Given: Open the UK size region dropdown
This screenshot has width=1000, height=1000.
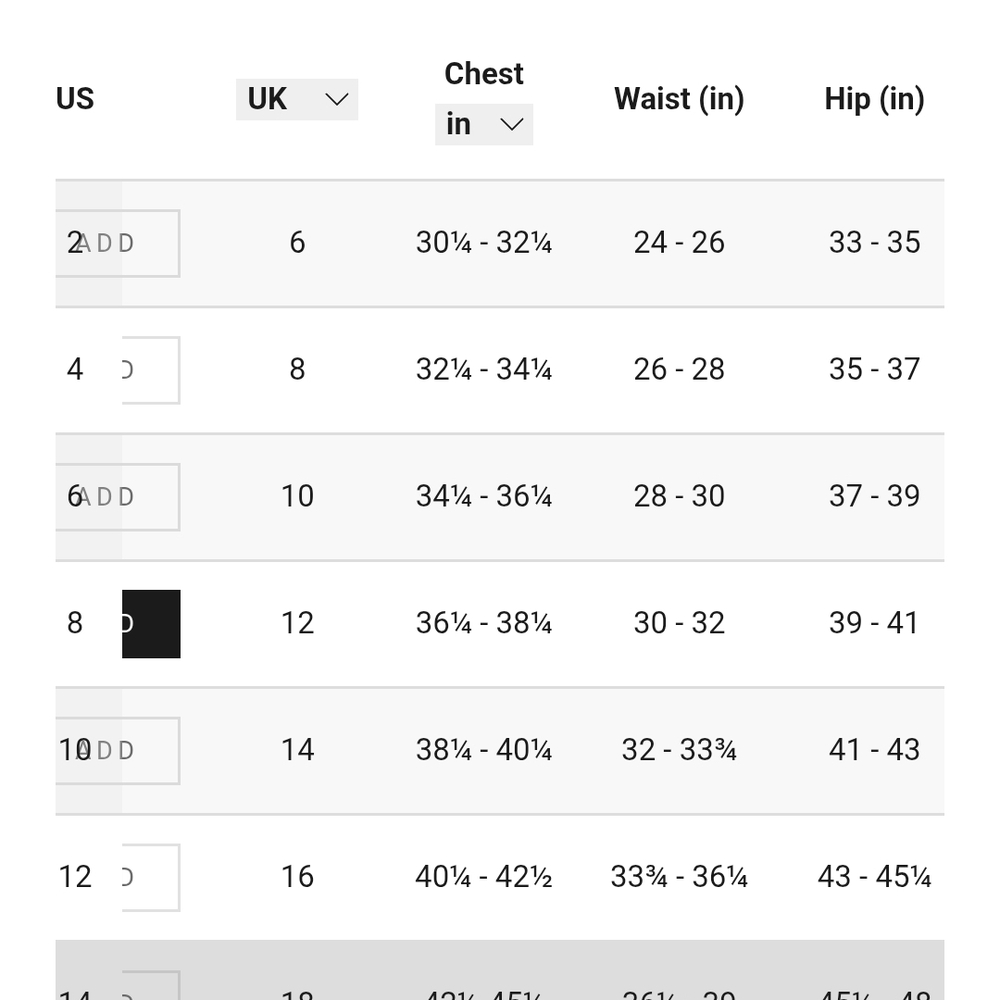Looking at the screenshot, I should pyautogui.click(x=297, y=99).
